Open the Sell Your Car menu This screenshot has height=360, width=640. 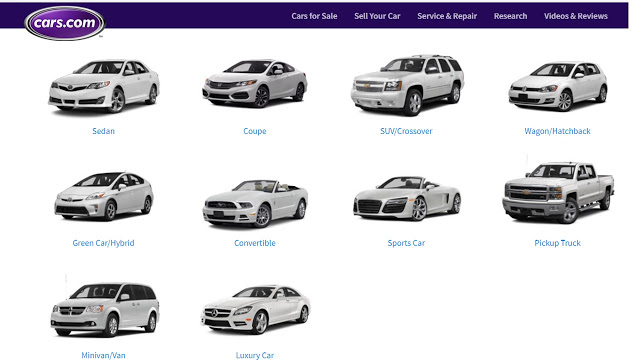377,16
